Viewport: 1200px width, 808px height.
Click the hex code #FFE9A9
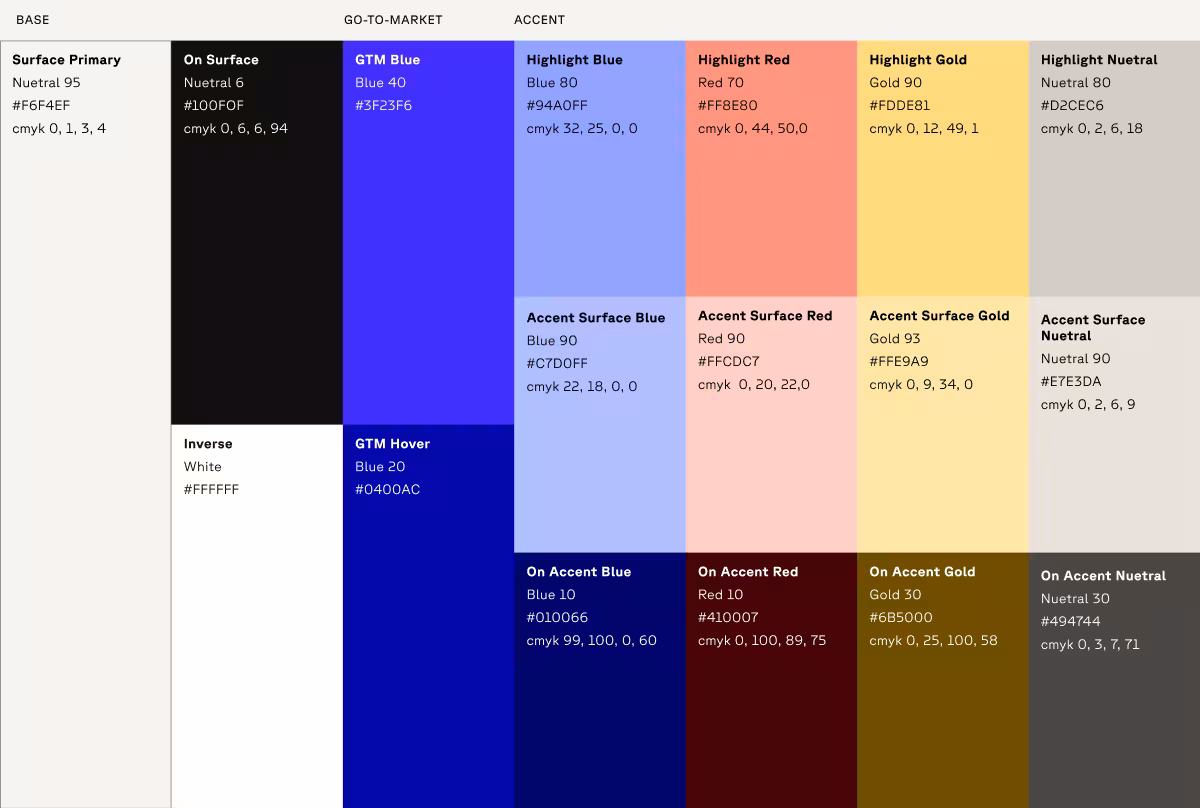click(x=899, y=361)
